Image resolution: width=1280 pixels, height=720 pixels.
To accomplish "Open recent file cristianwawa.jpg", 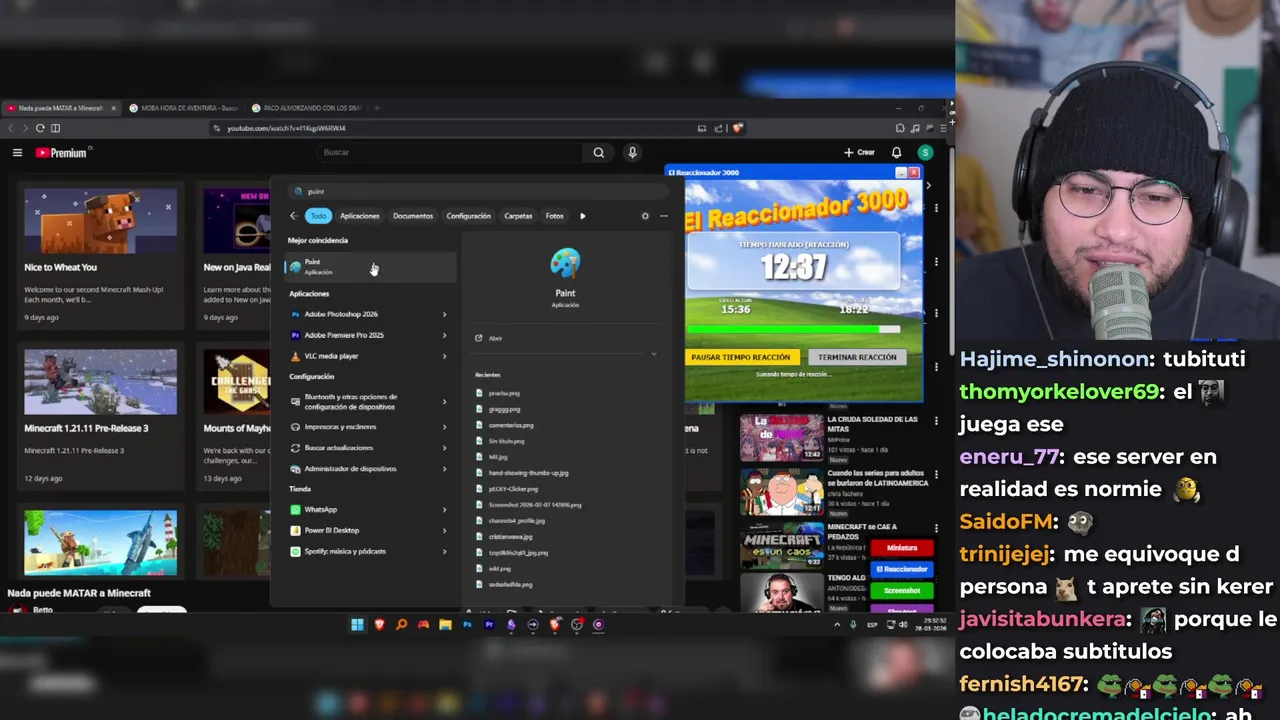I will pyautogui.click(x=504, y=537).
